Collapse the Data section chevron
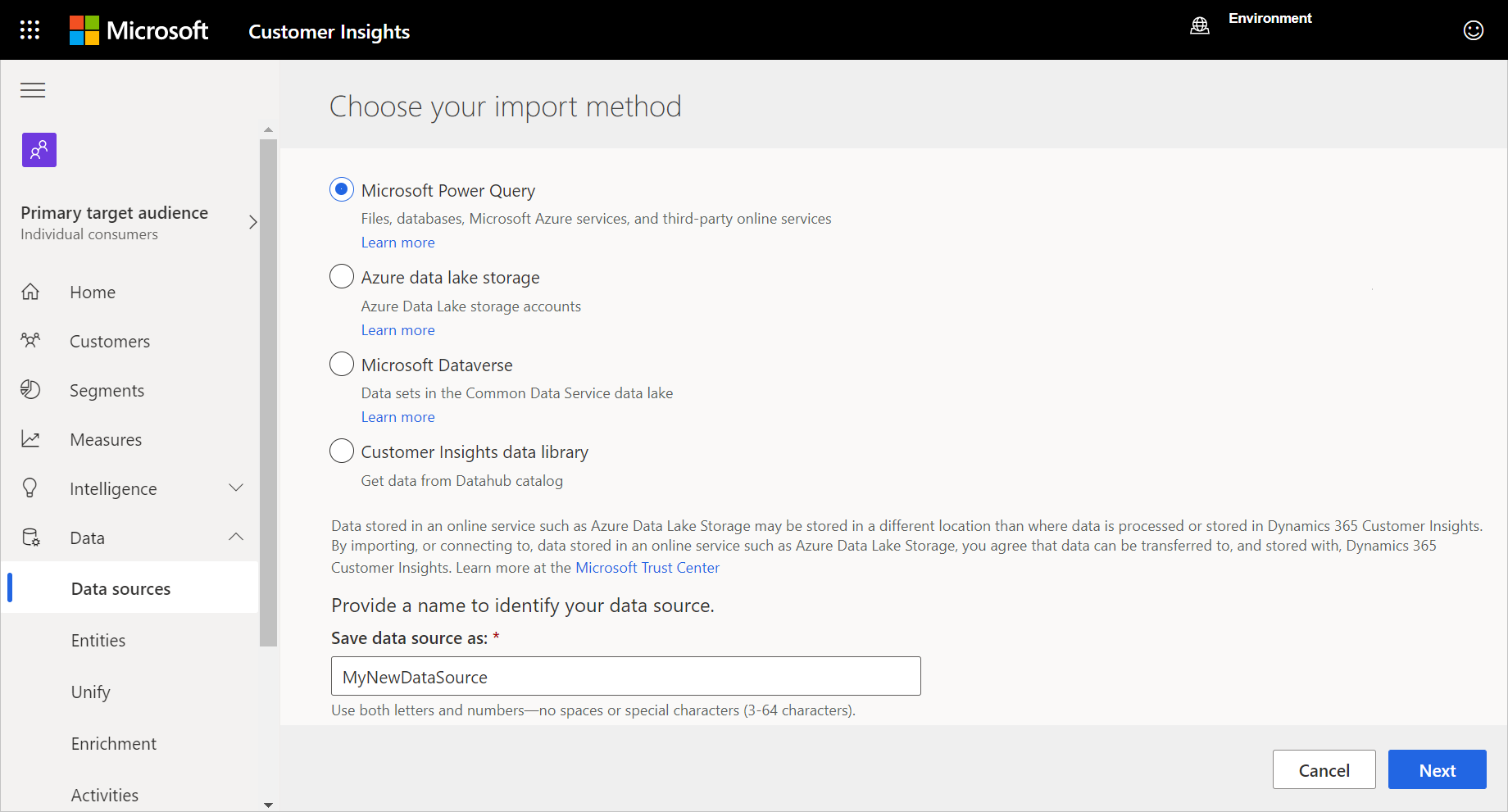Screen dimensions: 1508x812 [236, 538]
